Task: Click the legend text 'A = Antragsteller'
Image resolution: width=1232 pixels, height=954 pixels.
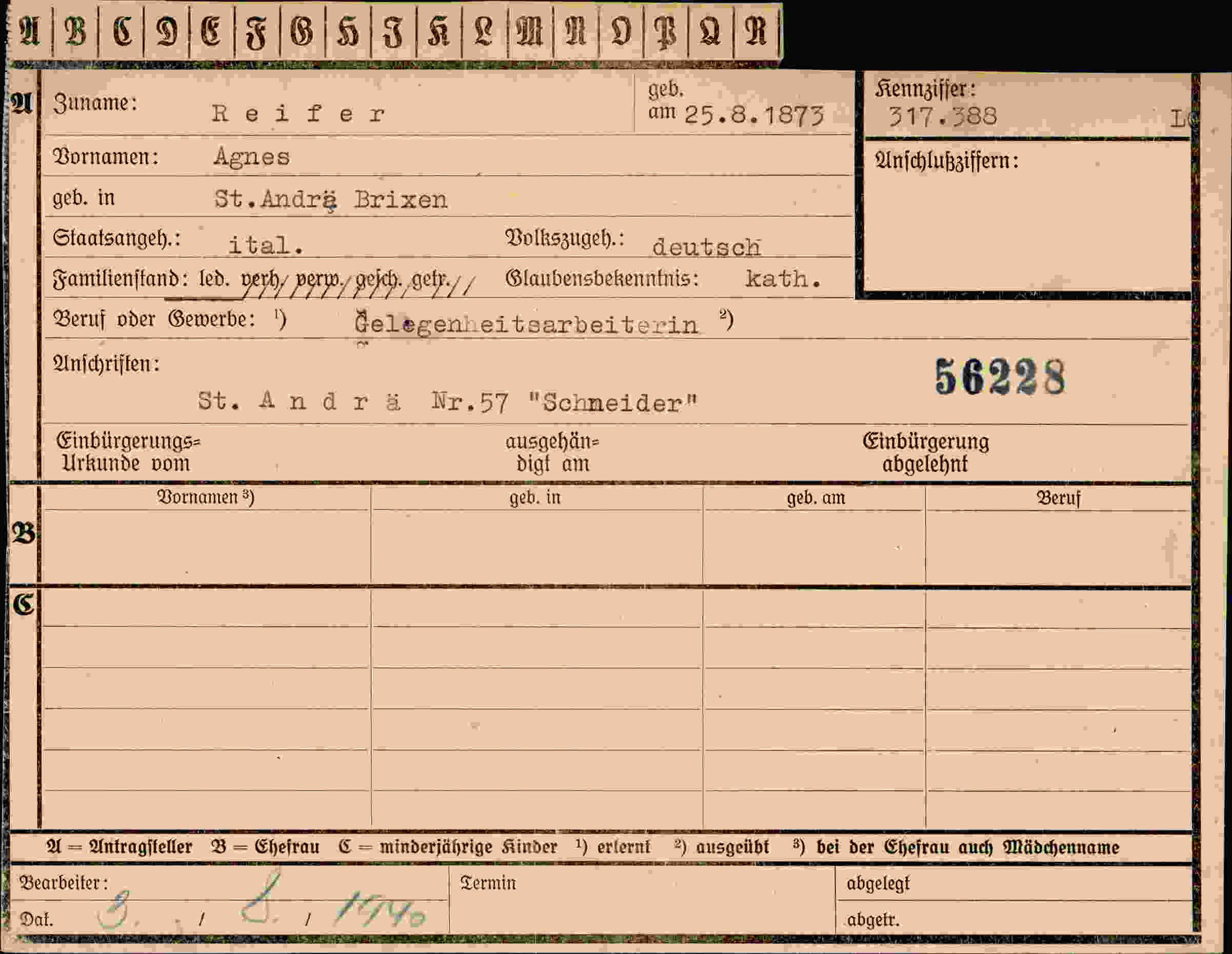Action: 119,847
